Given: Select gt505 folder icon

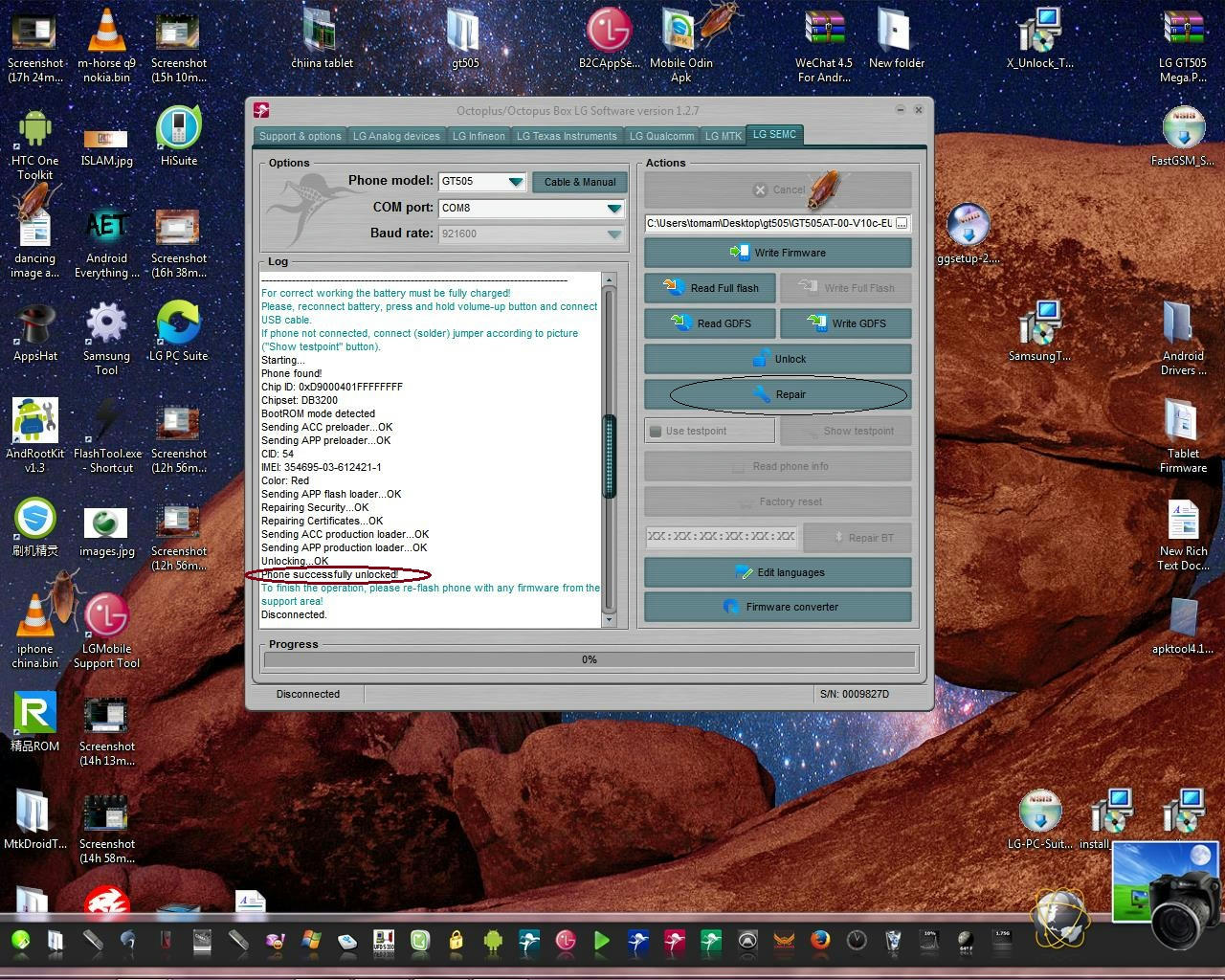Looking at the screenshot, I should [x=465, y=38].
